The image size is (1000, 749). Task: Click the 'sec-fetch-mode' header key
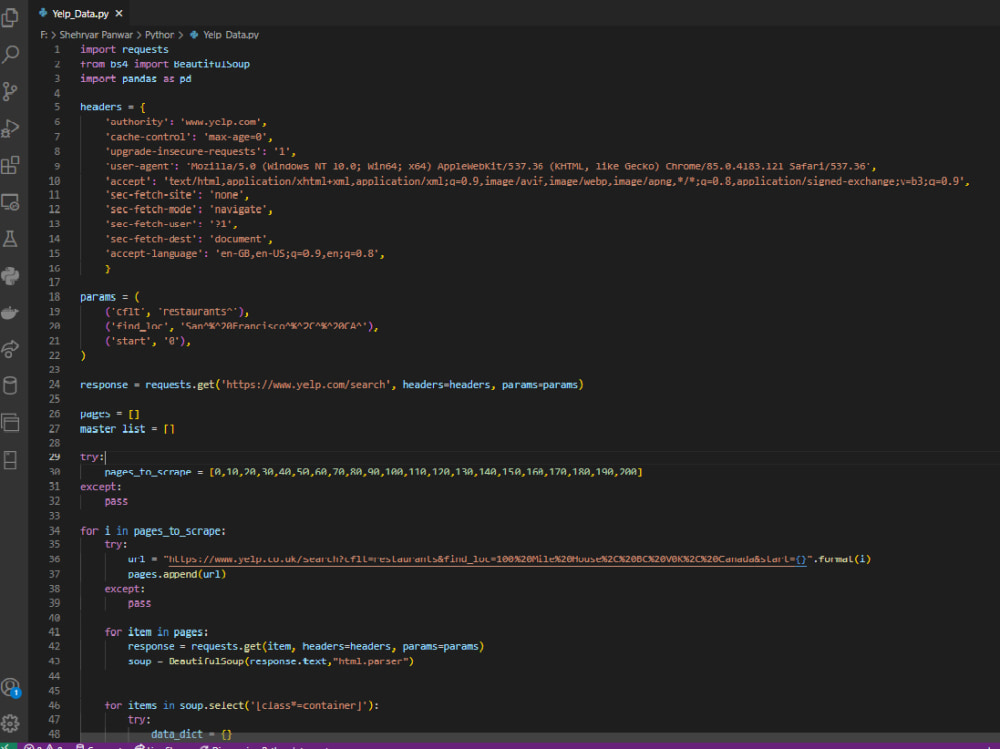point(151,210)
